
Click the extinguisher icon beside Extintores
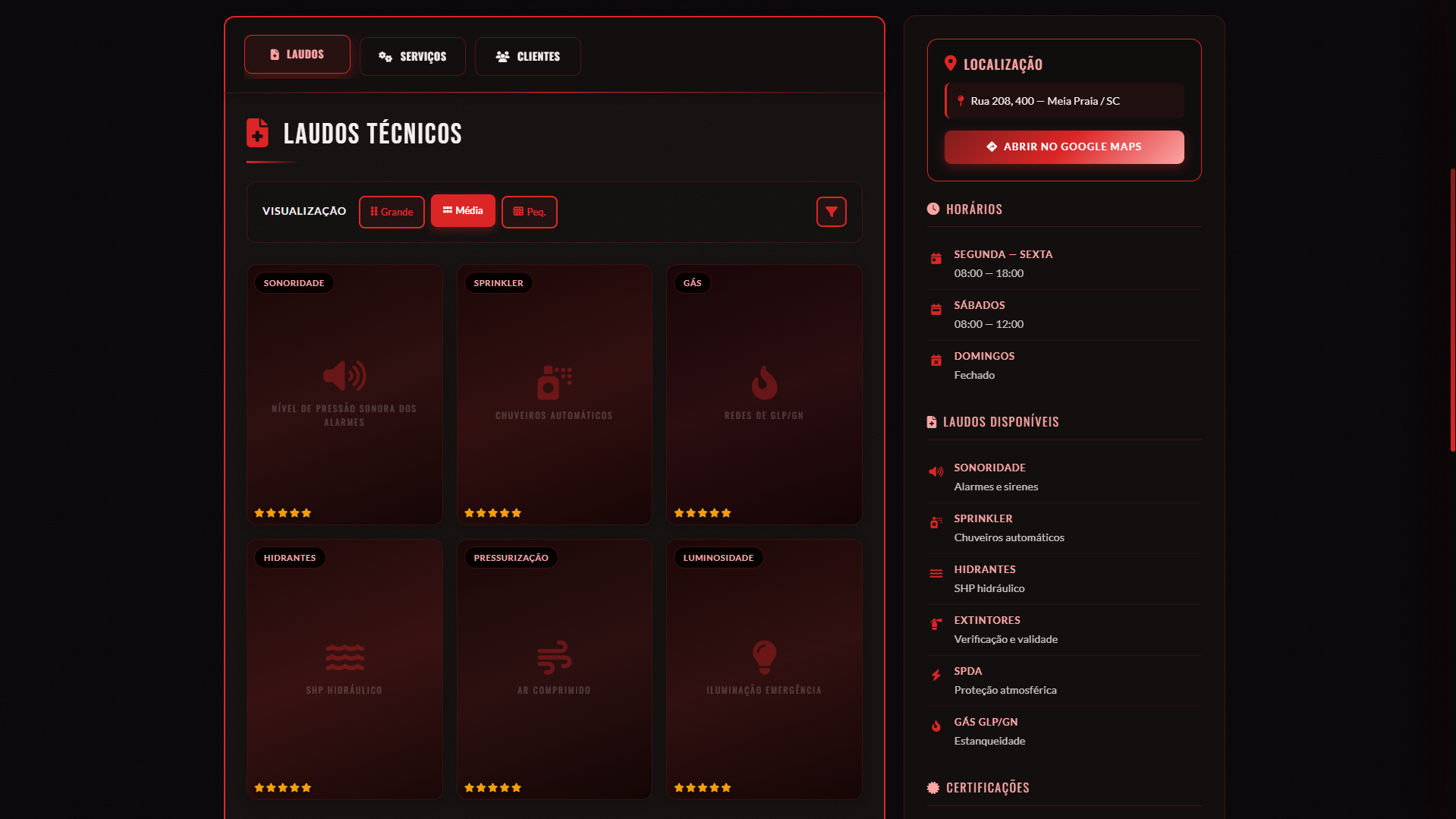tap(936, 625)
